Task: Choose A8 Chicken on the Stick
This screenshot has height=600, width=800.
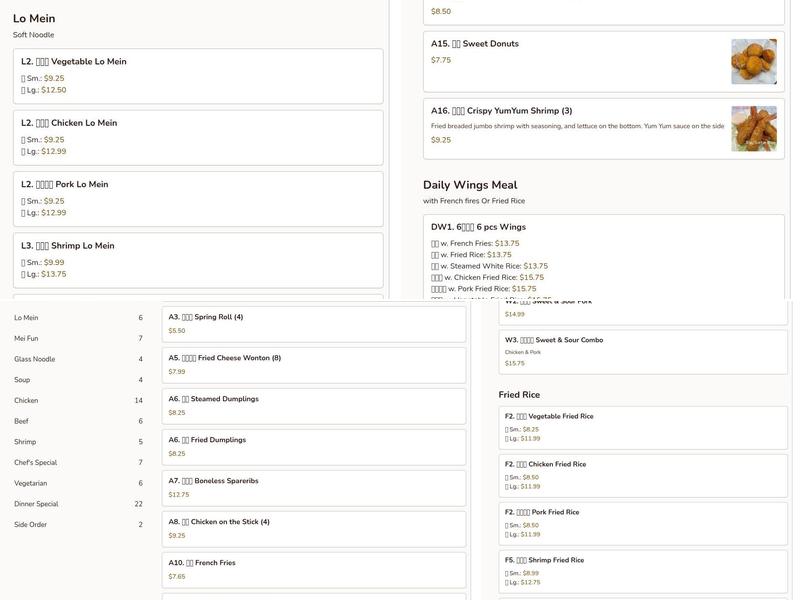Action: pyautogui.click(x=313, y=529)
